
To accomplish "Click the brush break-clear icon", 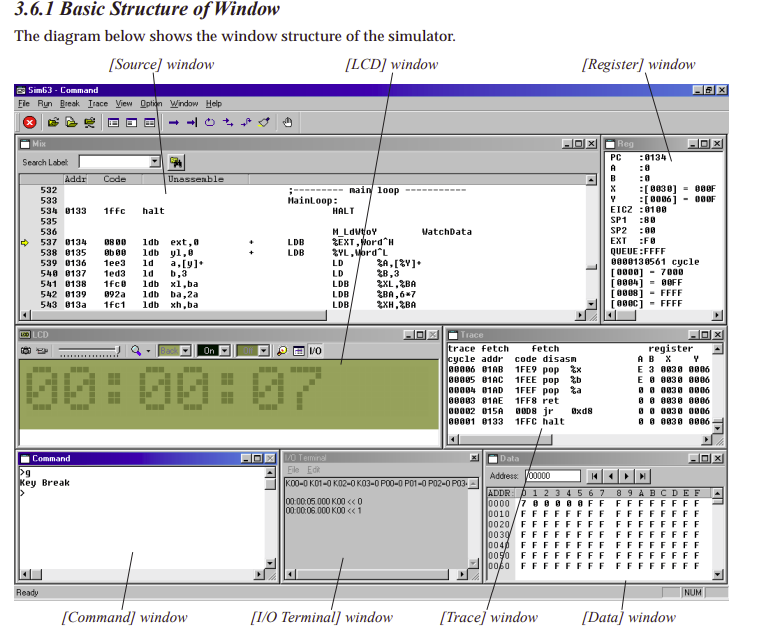I will (264, 123).
